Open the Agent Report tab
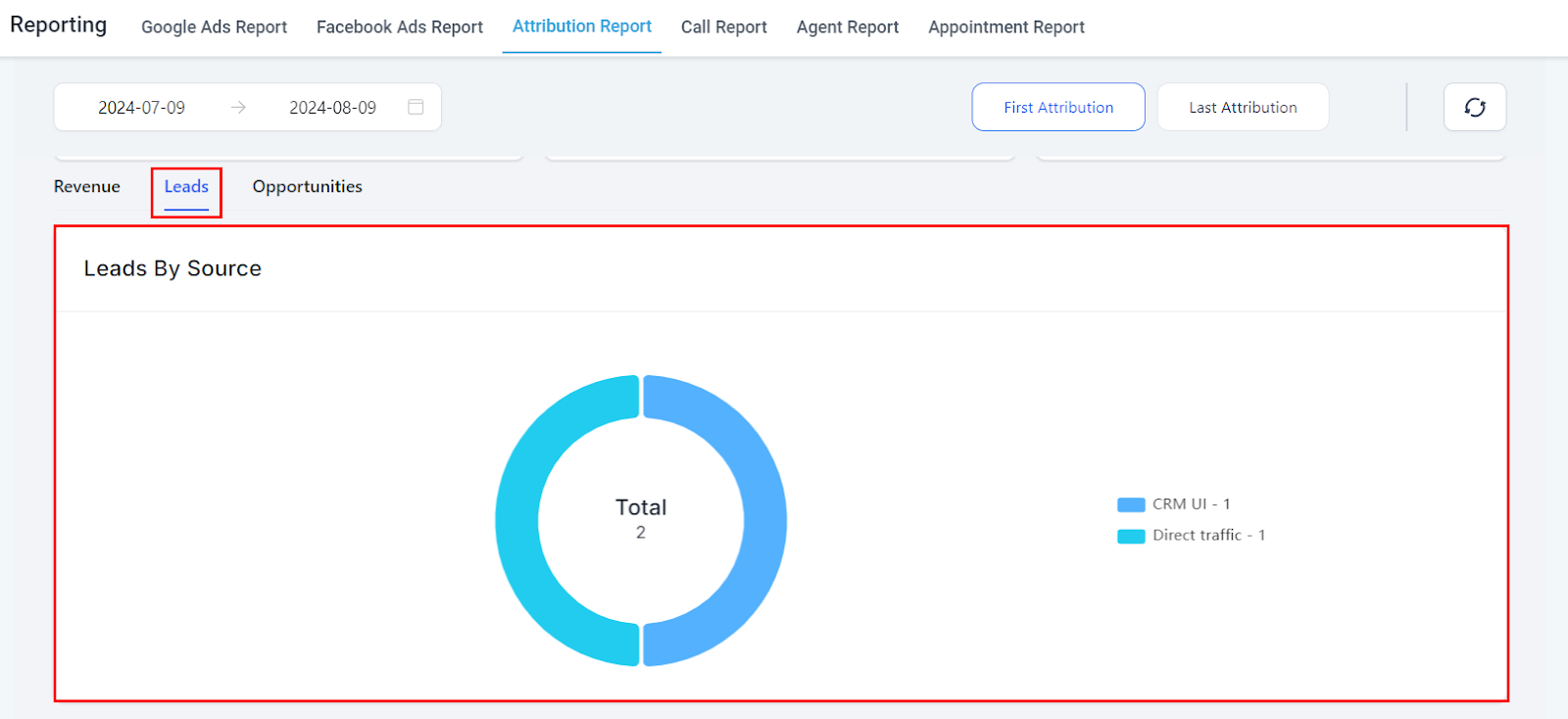 click(x=848, y=27)
